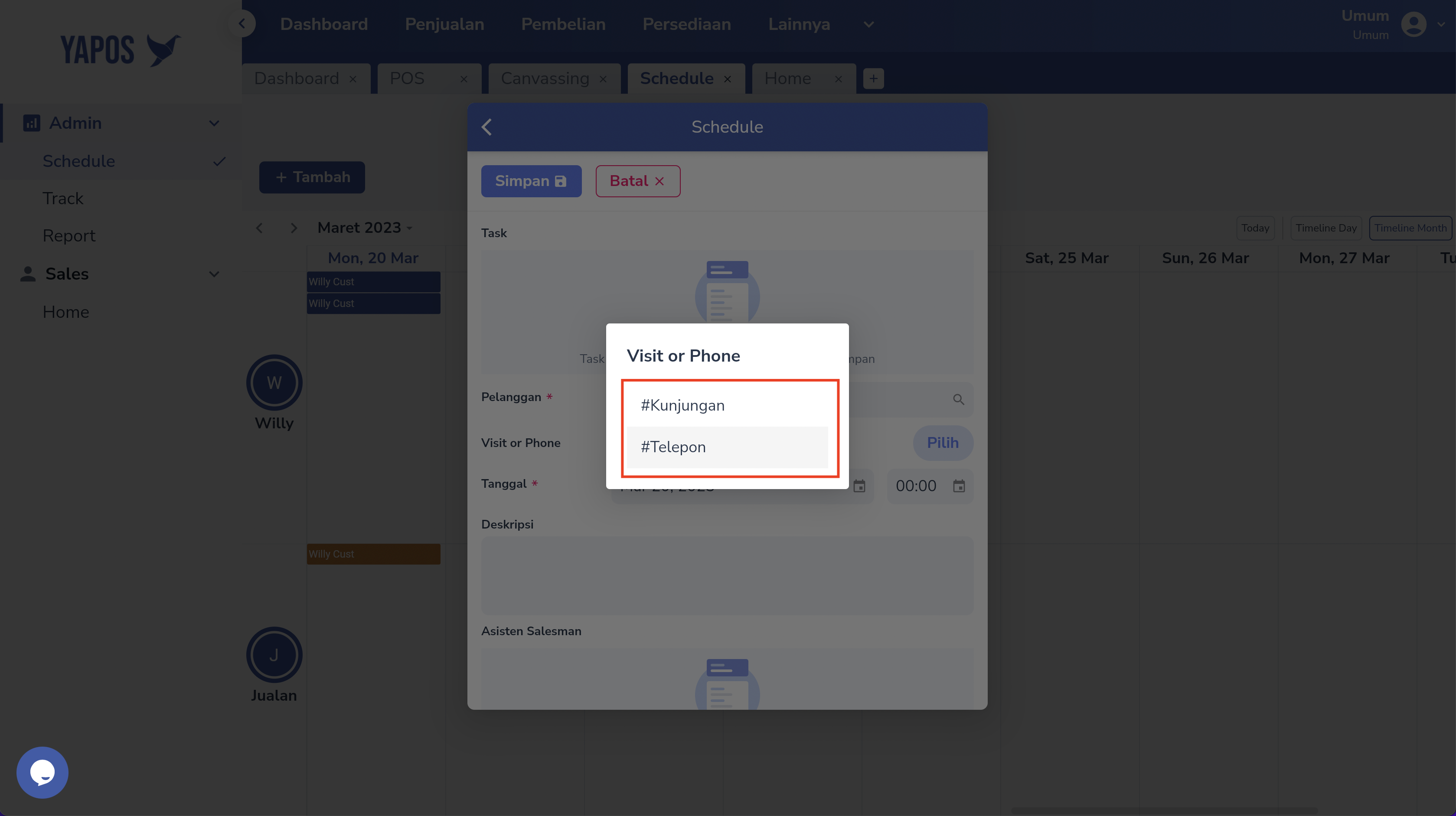Switch to Timeline Day view
Screen dimensions: 1456x816
pos(1325,228)
